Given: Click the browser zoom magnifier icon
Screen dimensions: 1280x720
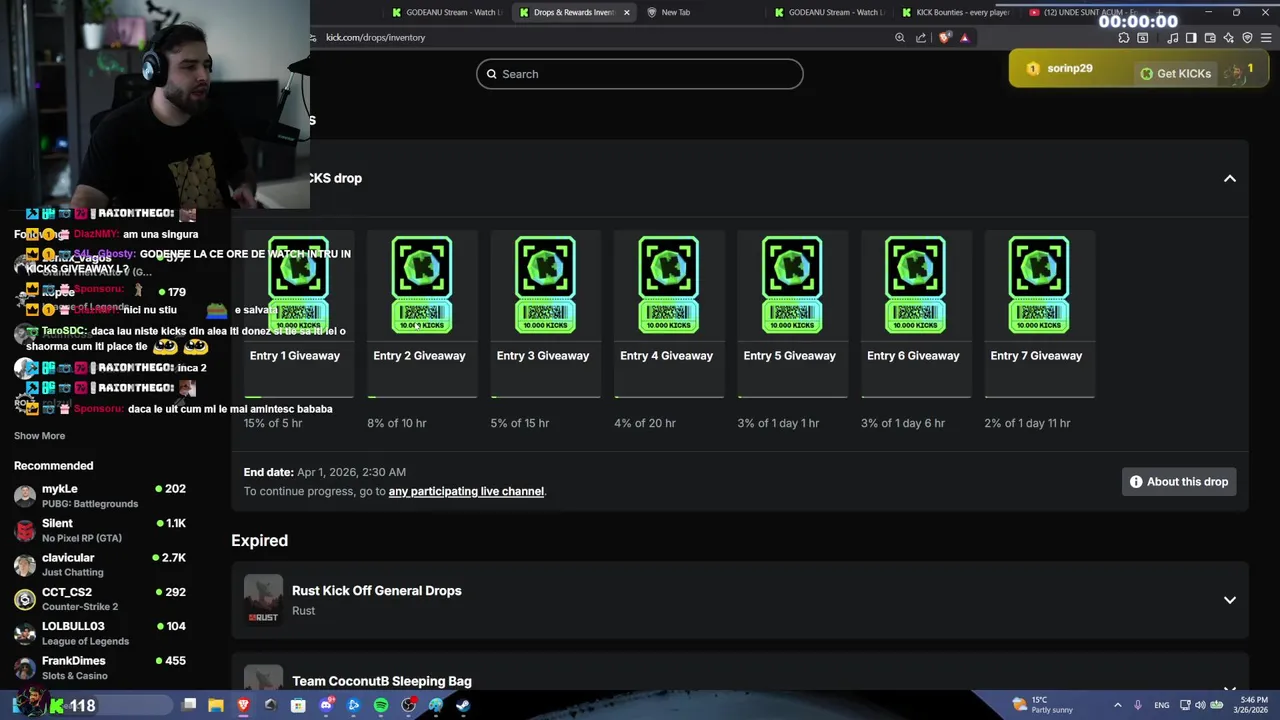Looking at the screenshot, I should 900,38.
